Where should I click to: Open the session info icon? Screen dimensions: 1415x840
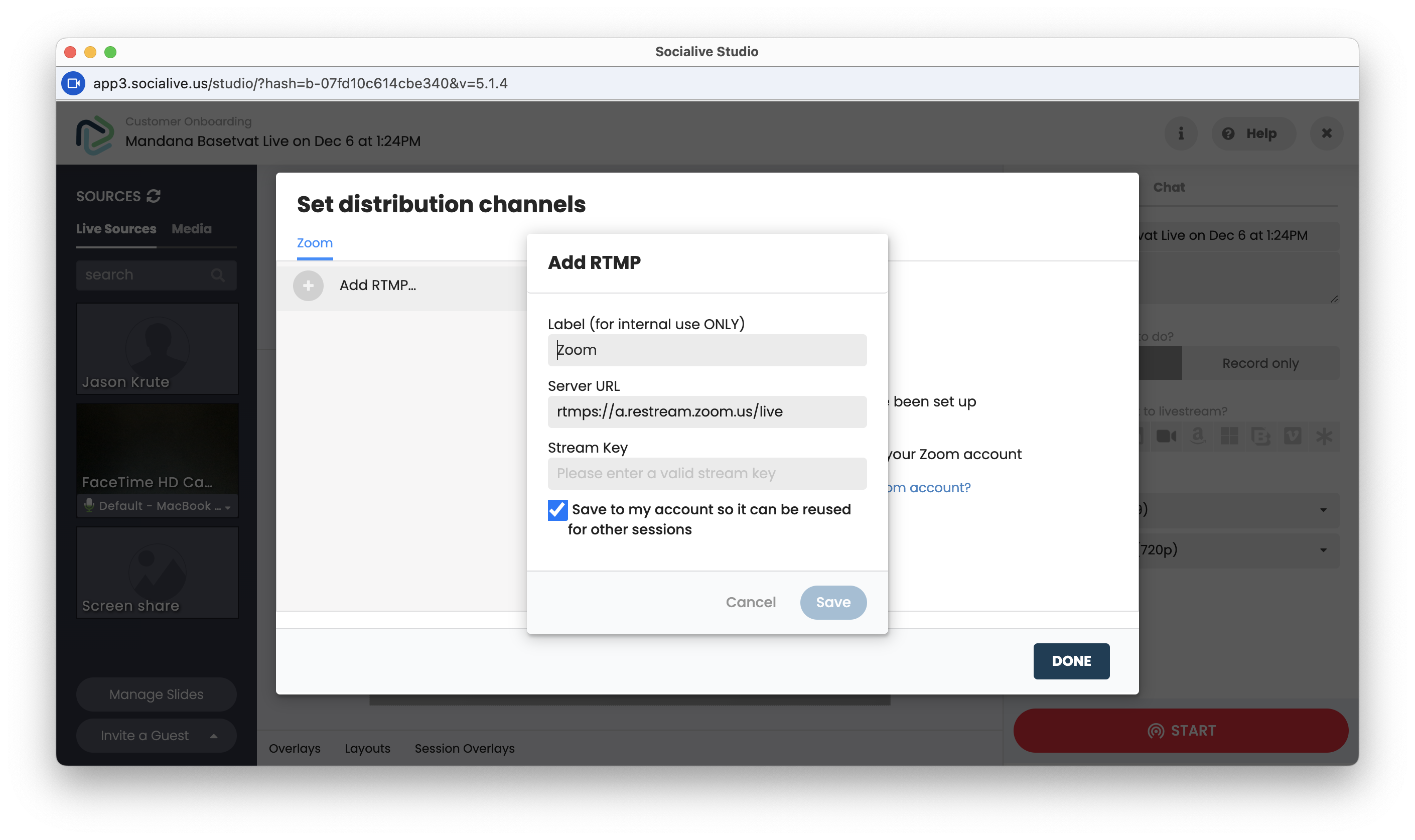(x=1181, y=133)
